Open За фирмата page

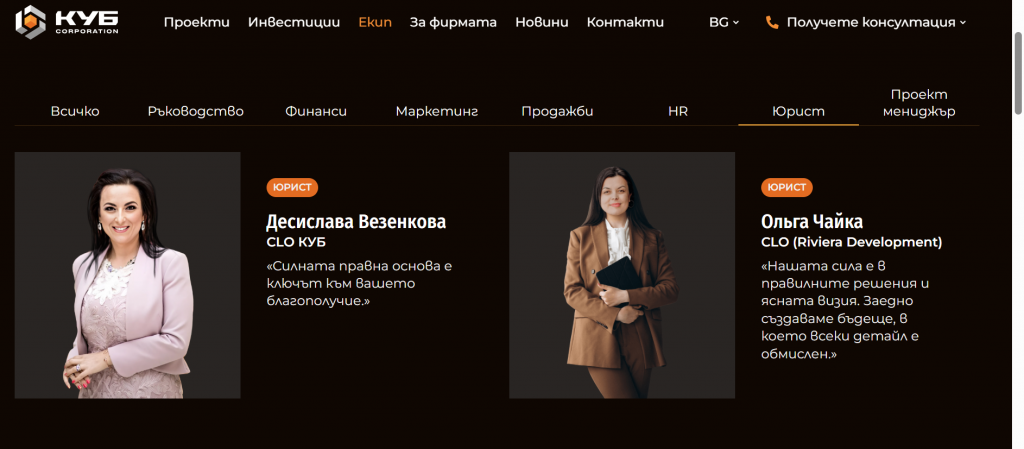click(x=453, y=22)
